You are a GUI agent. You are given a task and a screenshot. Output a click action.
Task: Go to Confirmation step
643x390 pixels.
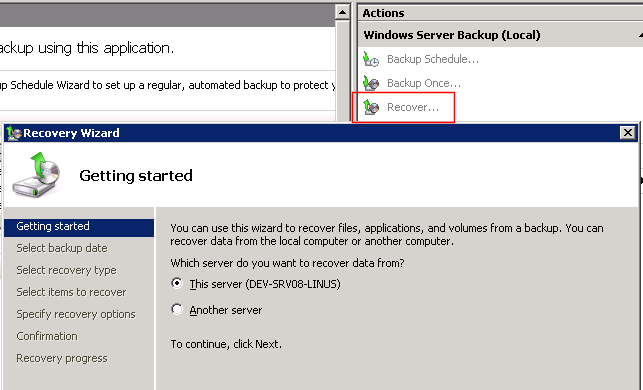click(47, 336)
